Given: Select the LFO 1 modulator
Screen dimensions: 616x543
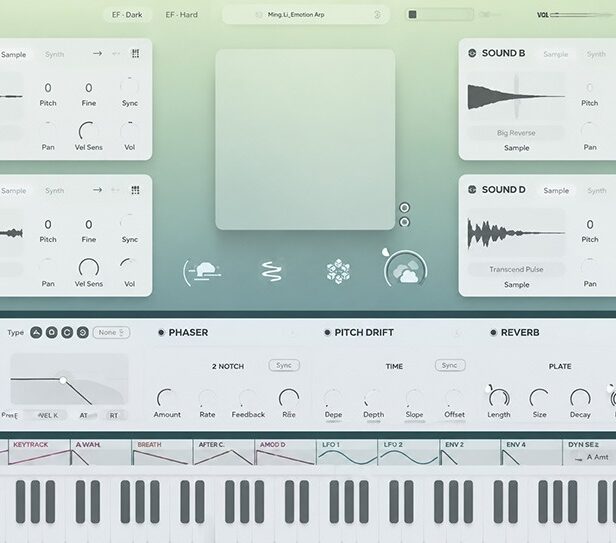Looking at the screenshot, I should tap(347, 452).
